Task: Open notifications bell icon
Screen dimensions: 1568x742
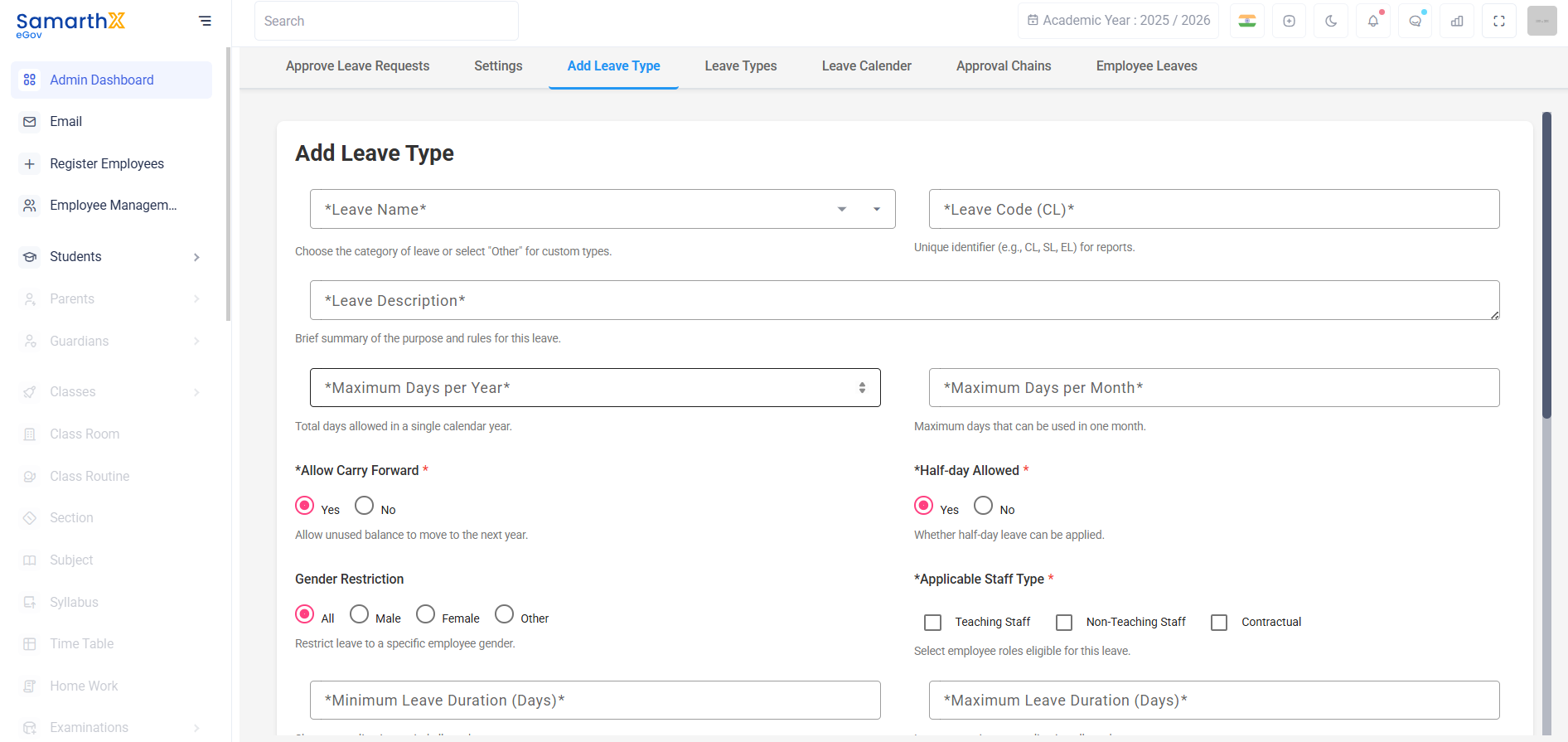Action: (1373, 21)
